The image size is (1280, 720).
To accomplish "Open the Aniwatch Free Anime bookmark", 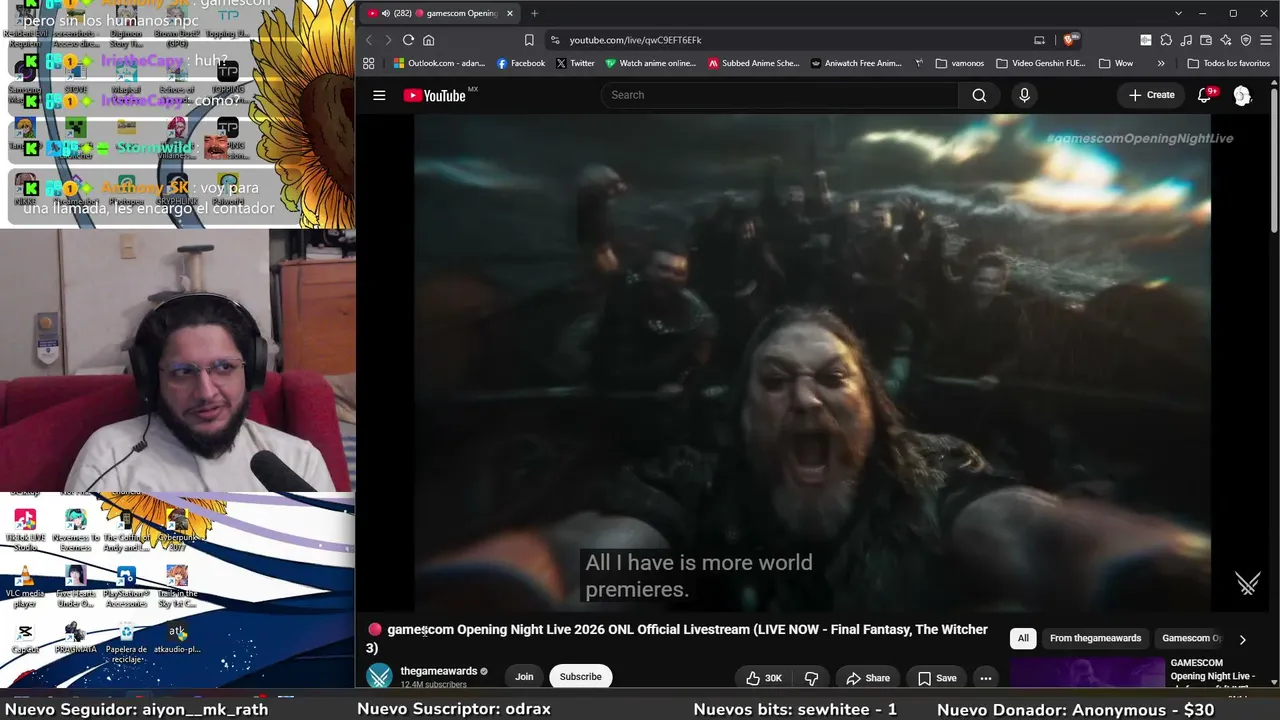I will [857, 63].
